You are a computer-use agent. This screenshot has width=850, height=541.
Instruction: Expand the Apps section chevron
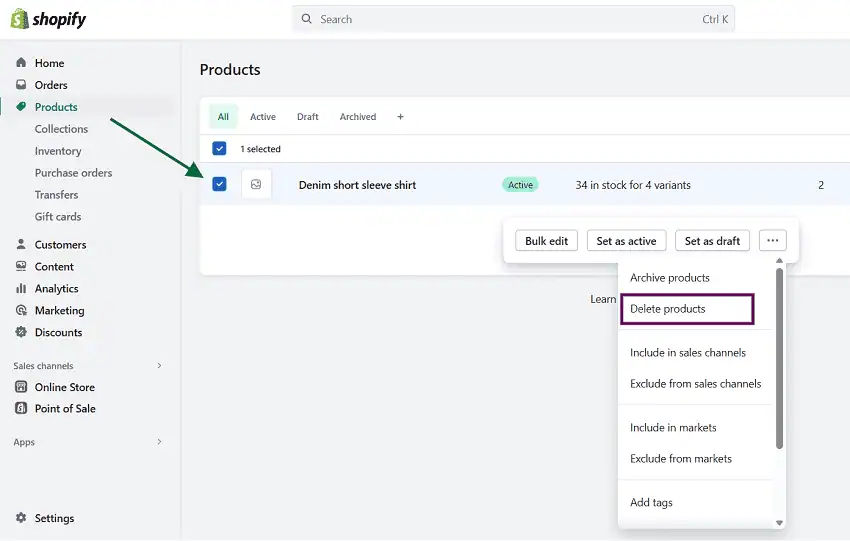(159, 442)
